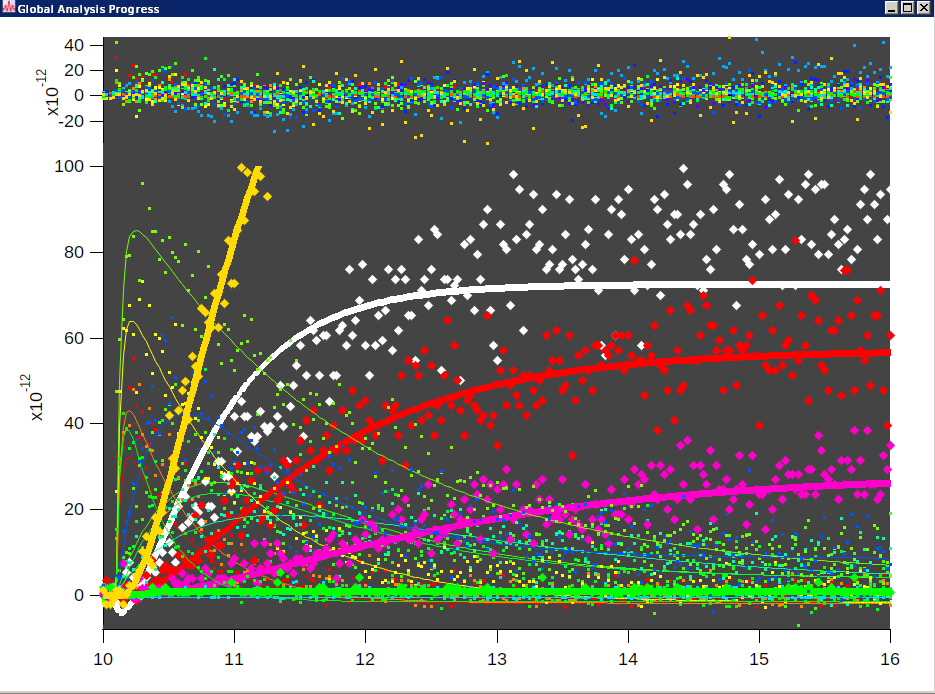Click the Global Analysis Progress window icon
This screenshot has height=694, width=935.
(x=8, y=8)
